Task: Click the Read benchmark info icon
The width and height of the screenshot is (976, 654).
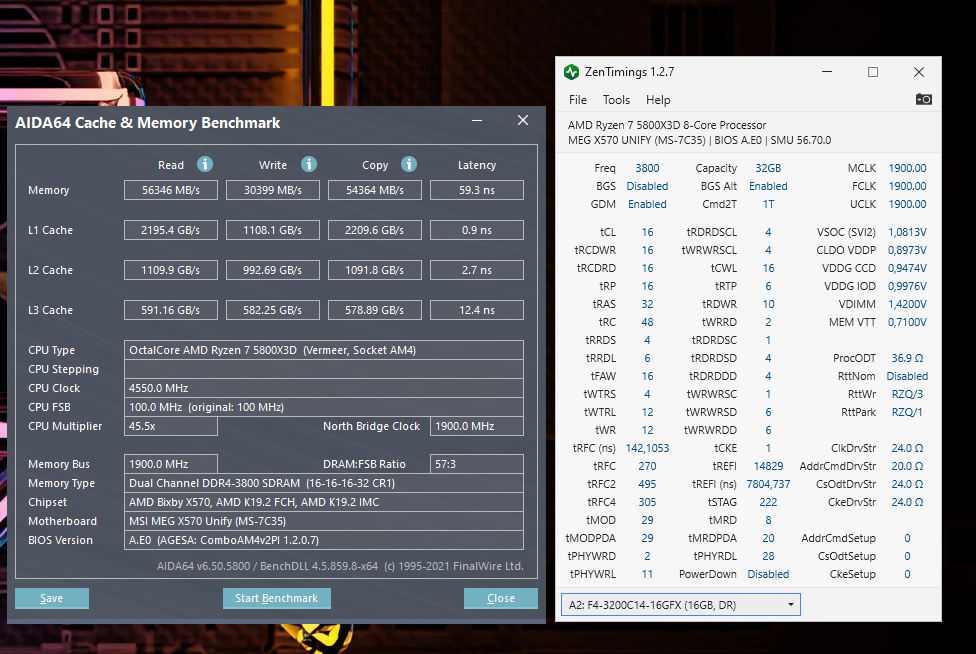Action: click(206, 165)
